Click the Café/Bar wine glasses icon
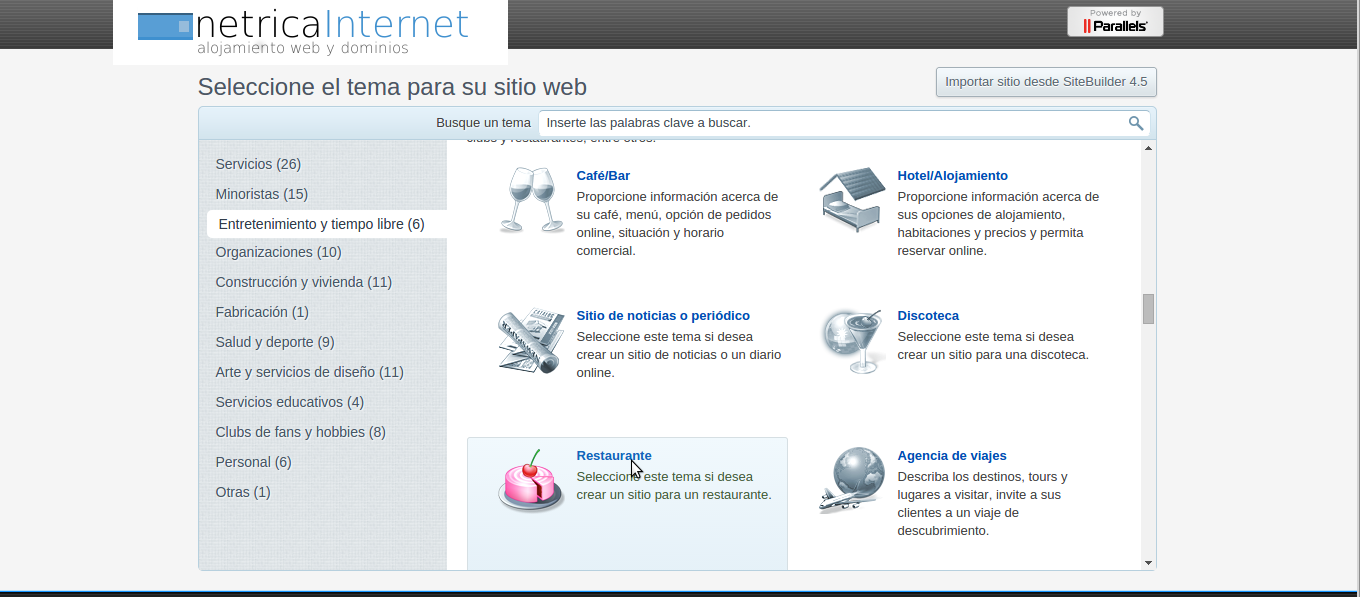 pos(530,199)
